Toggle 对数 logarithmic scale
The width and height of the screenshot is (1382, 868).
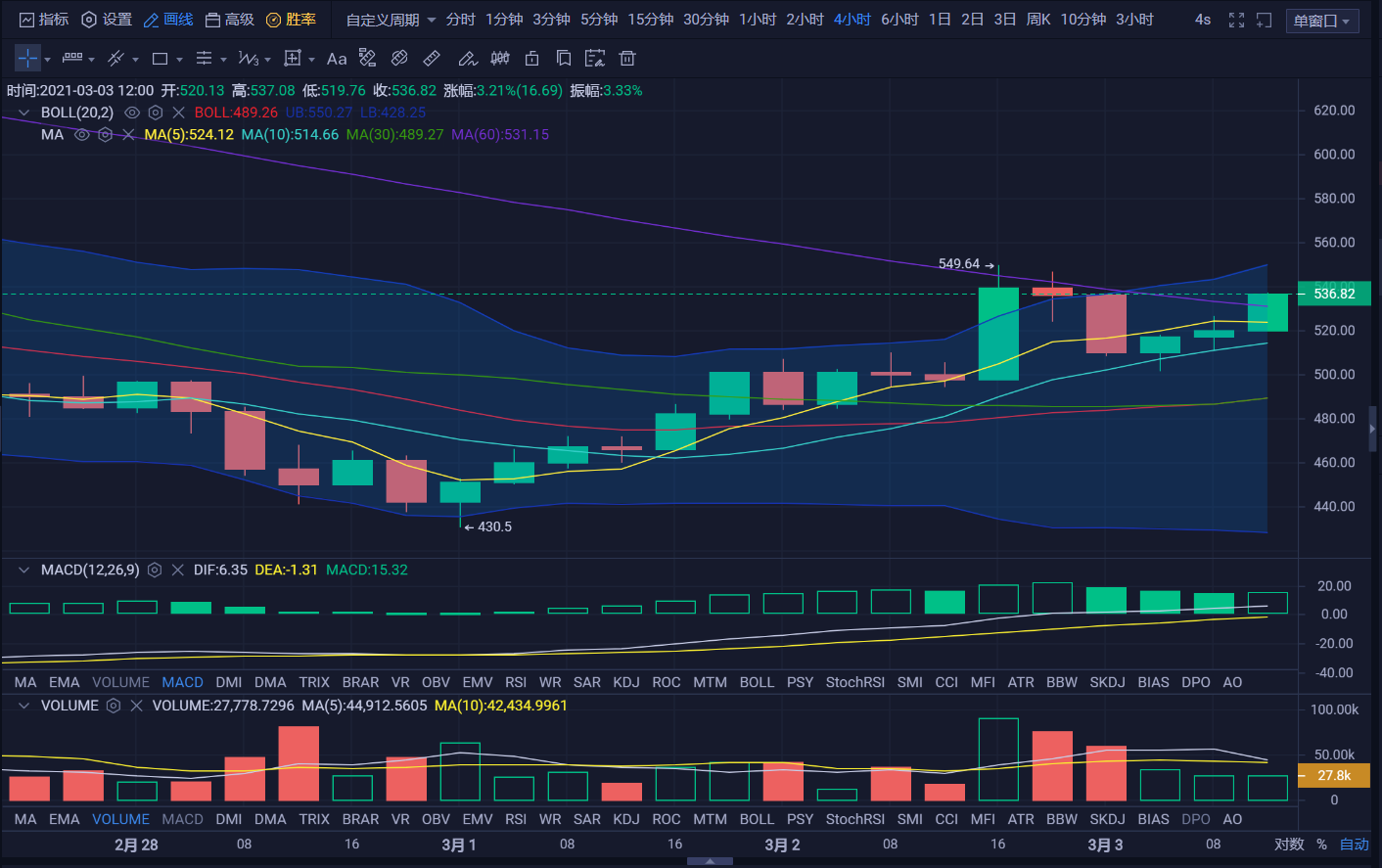1289,845
